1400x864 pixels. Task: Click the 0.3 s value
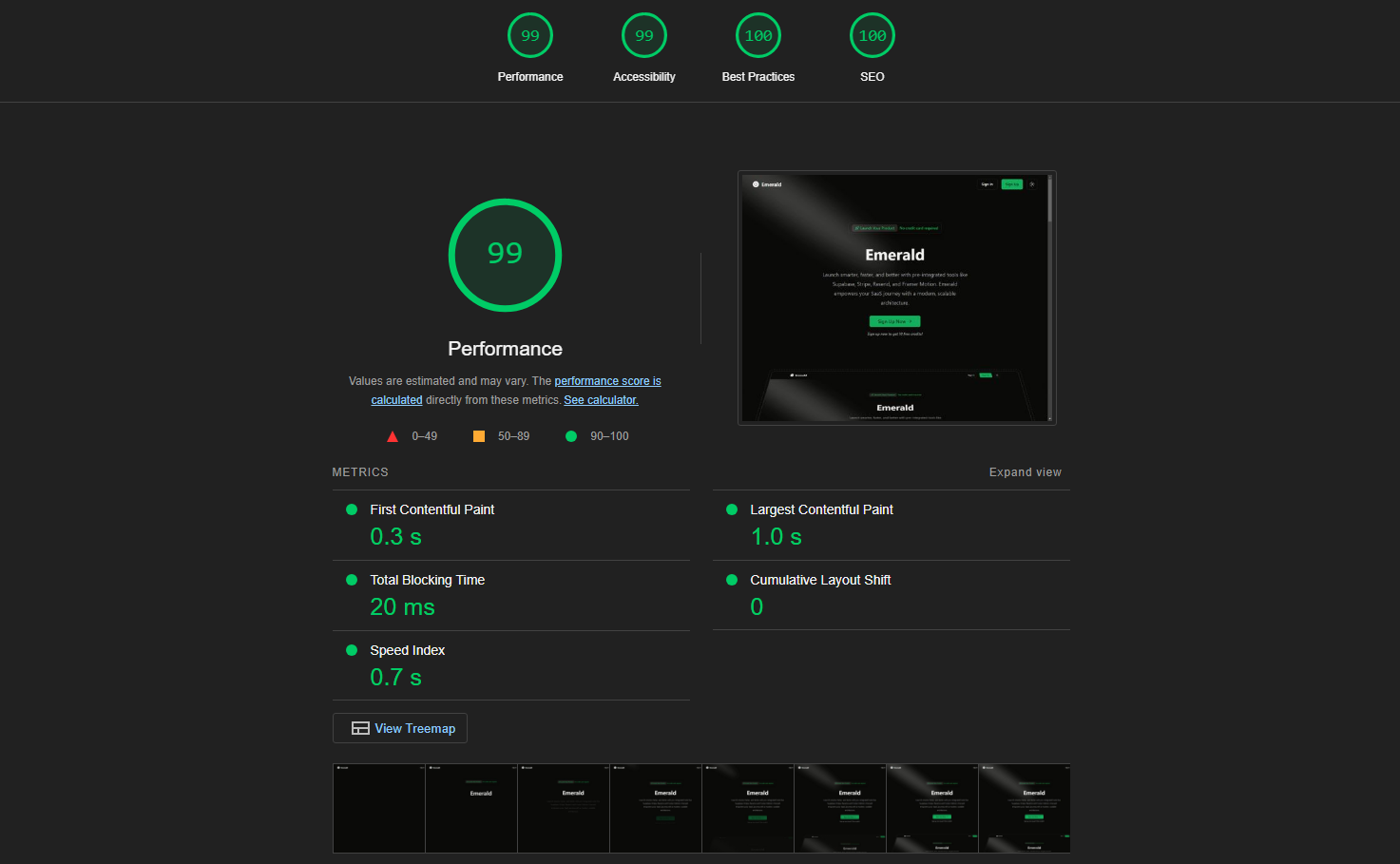(x=395, y=537)
